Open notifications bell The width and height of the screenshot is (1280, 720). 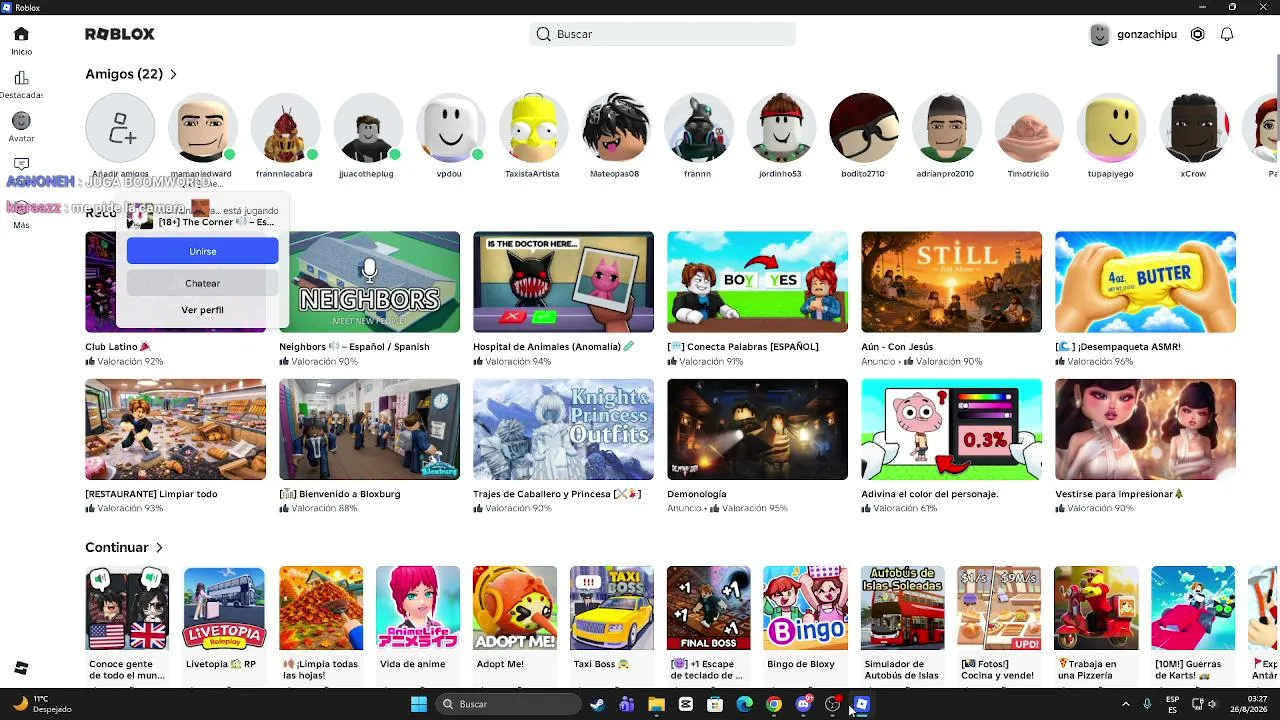point(1227,34)
